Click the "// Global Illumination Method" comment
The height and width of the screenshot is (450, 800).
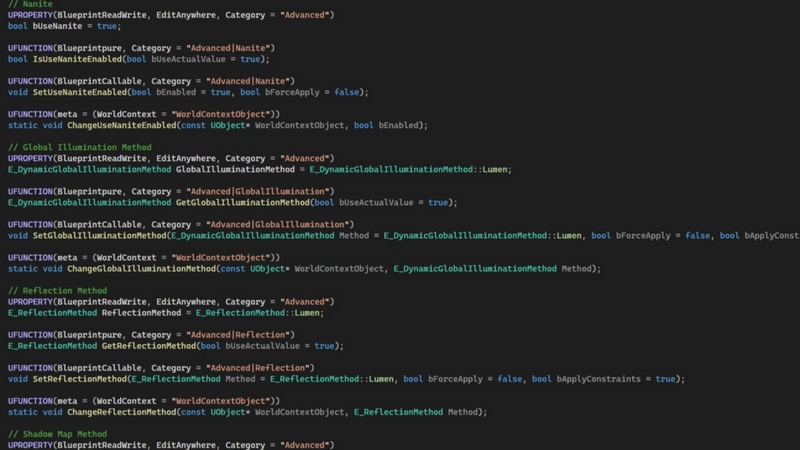[80, 147]
